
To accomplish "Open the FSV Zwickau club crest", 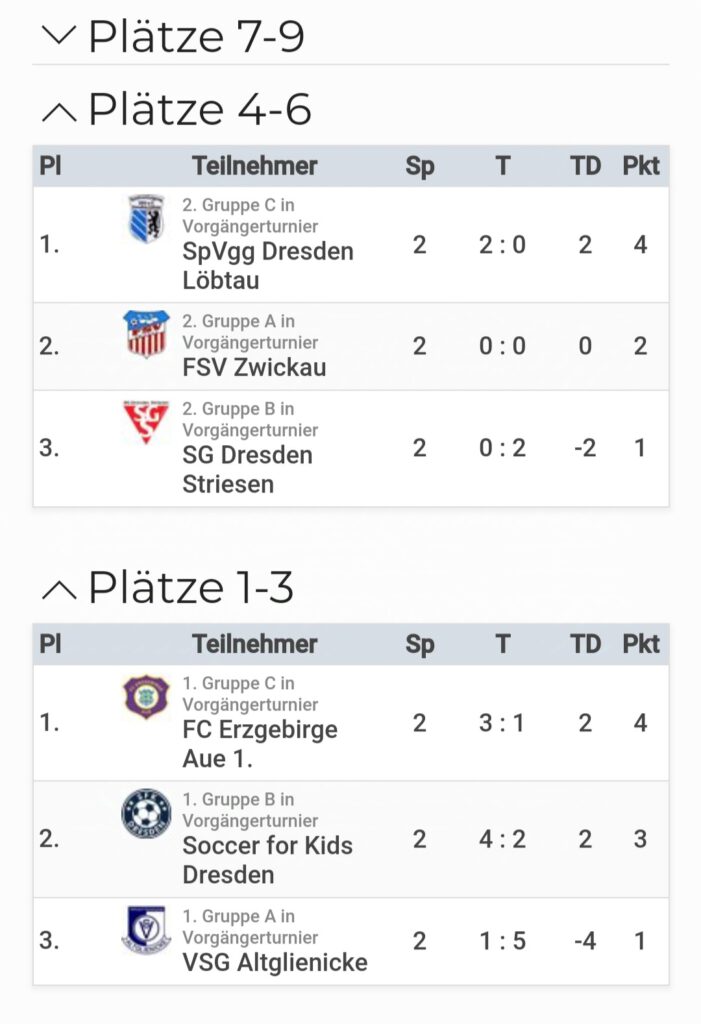I will [146, 334].
